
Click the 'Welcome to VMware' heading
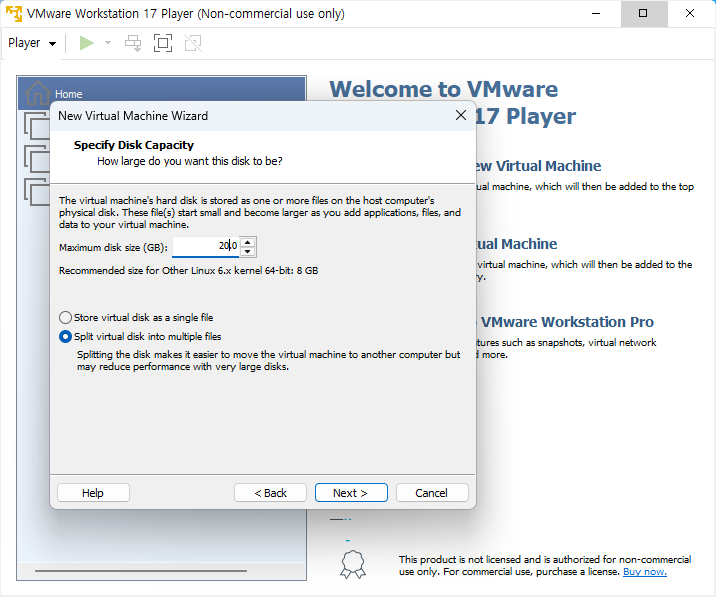coord(443,89)
